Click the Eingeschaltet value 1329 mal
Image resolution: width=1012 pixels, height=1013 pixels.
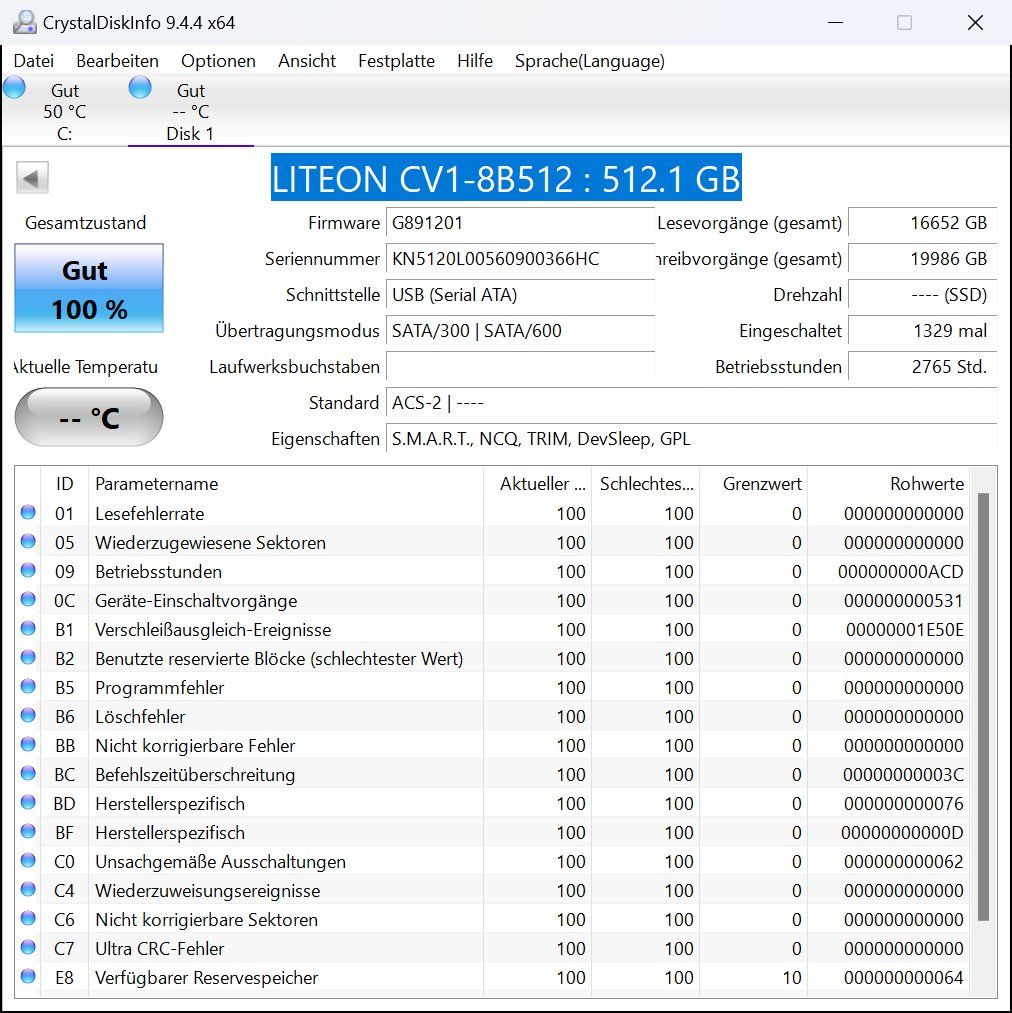click(x=922, y=331)
